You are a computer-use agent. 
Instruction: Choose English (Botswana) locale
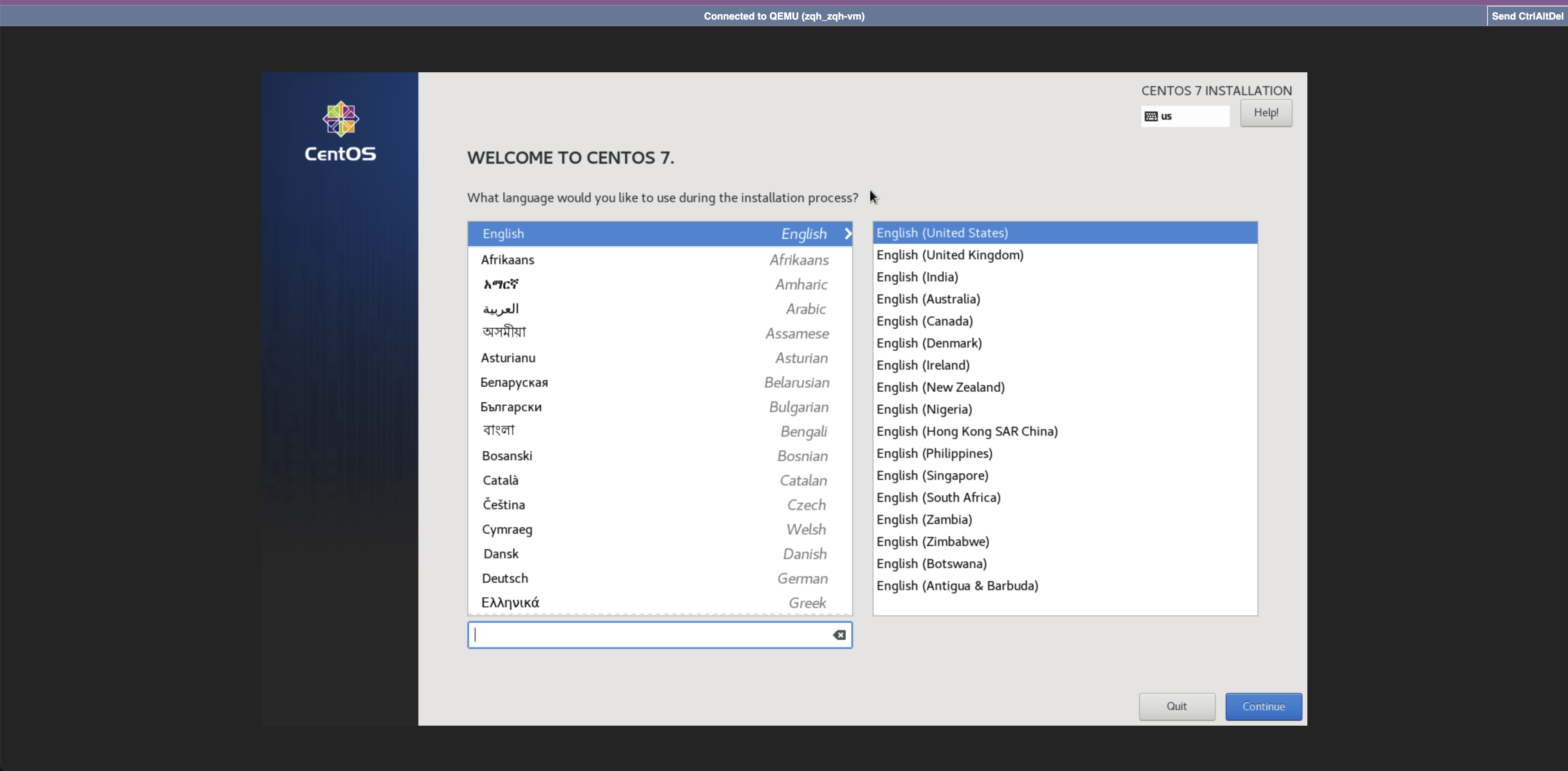pos(1065,564)
